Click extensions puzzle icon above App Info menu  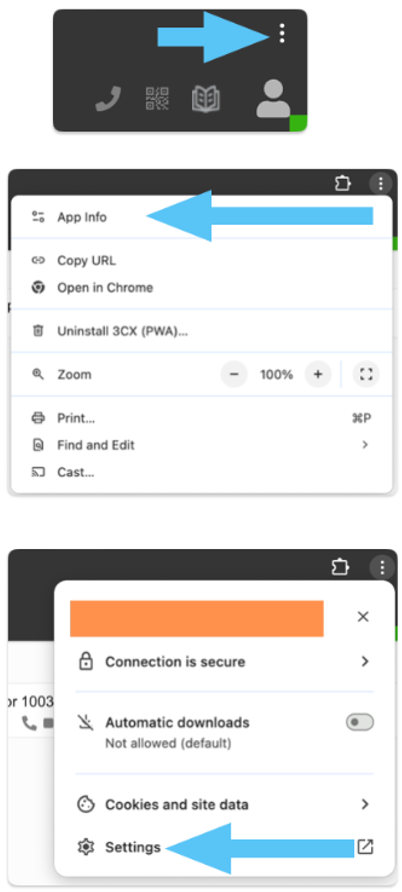click(342, 184)
